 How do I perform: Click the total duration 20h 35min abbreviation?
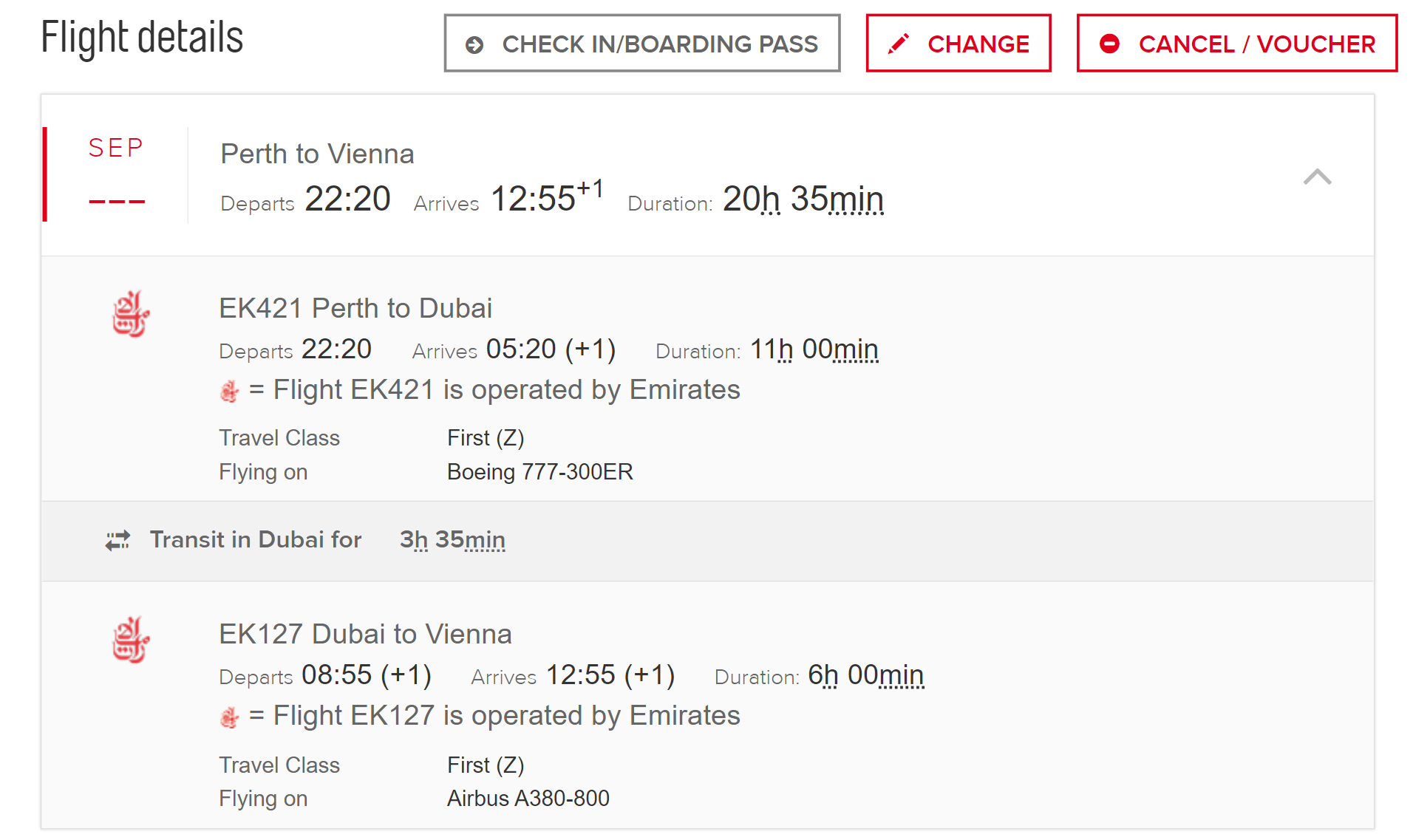(x=803, y=199)
